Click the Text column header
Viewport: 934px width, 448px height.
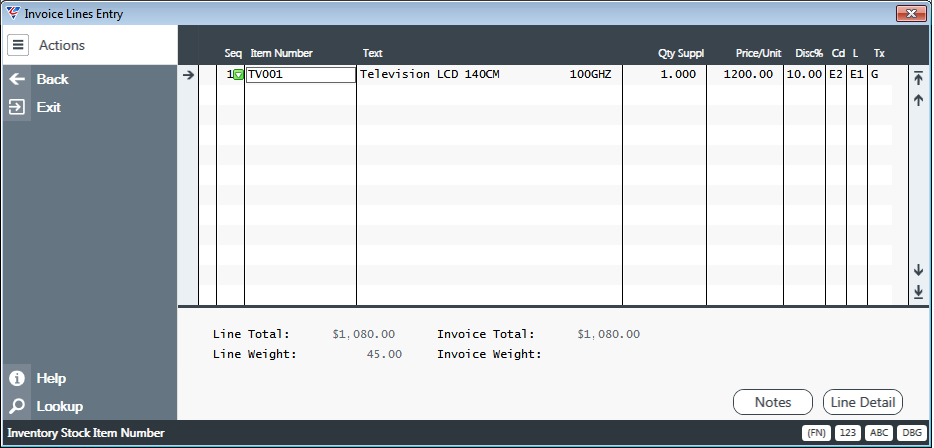(372, 53)
